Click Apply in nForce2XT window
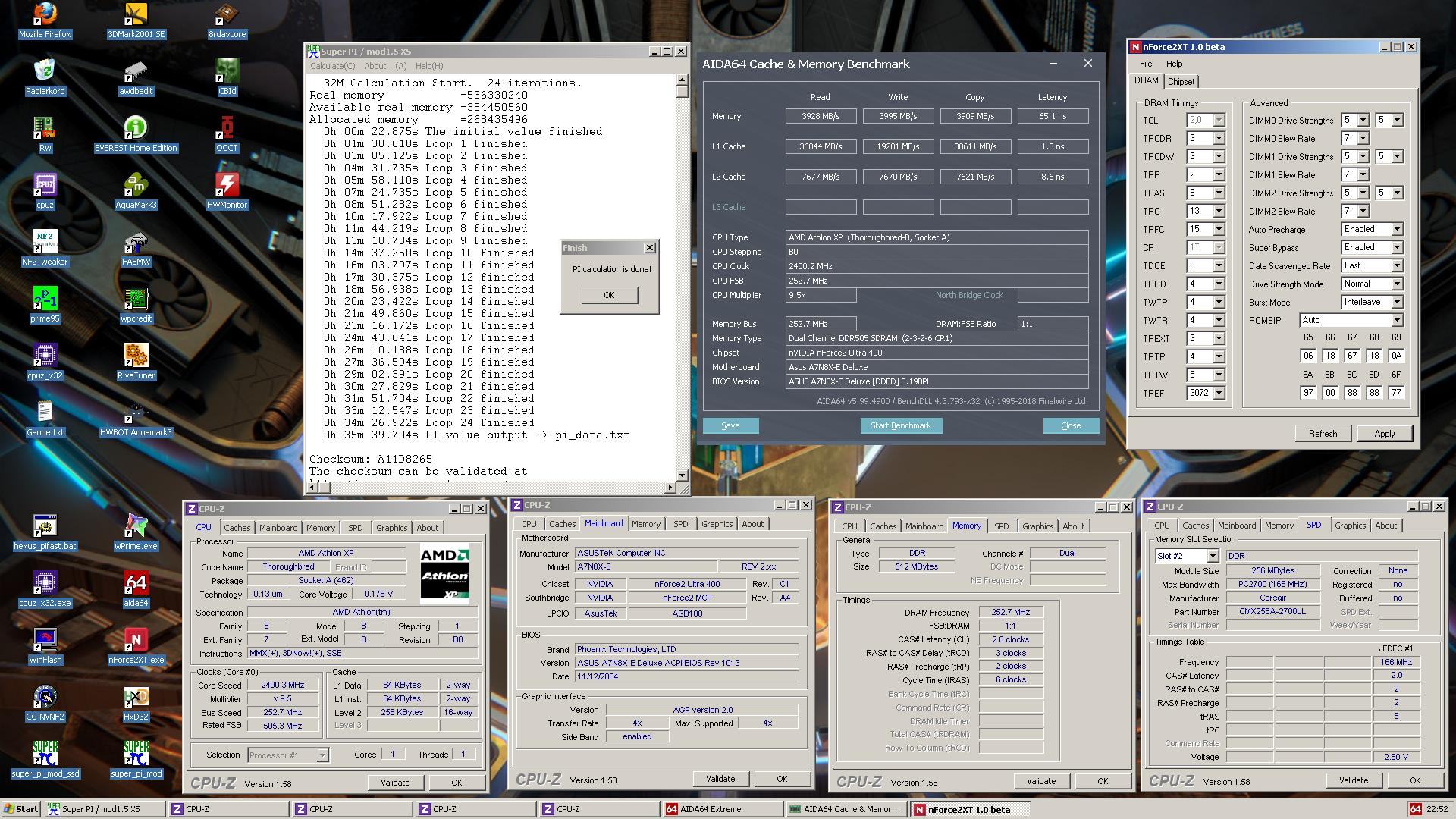 [x=1384, y=434]
